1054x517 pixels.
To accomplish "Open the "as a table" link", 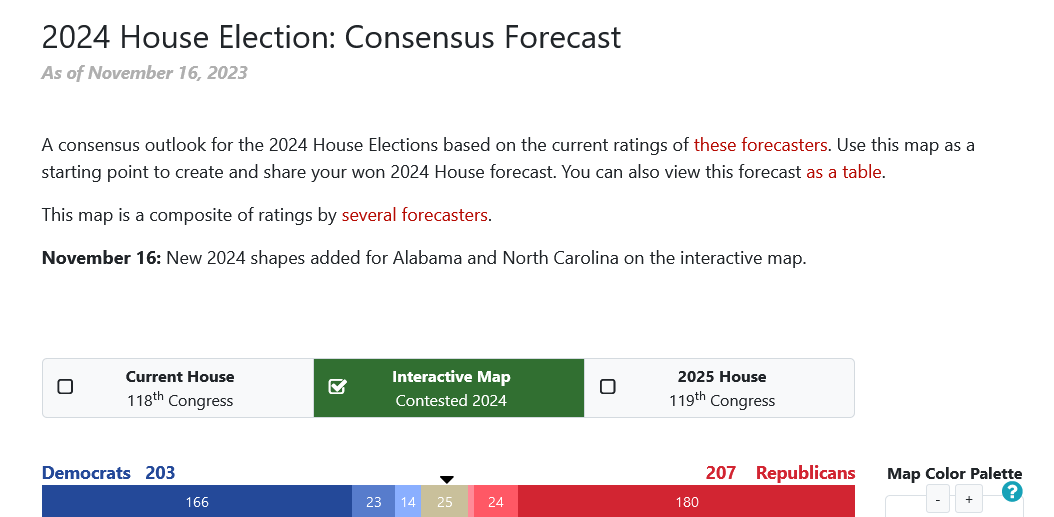I will click(x=844, y=171).
